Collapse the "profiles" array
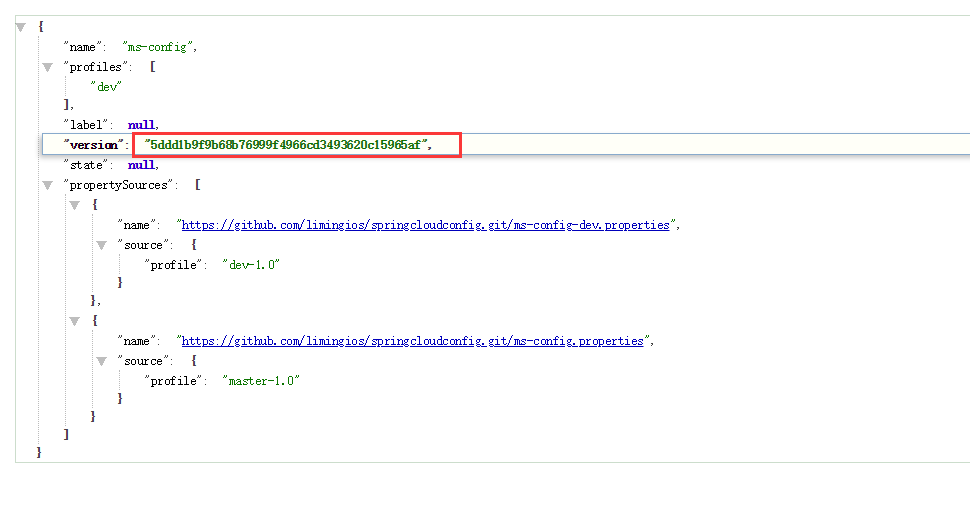This screenshot has width=970, height=513. click(48, 67)
